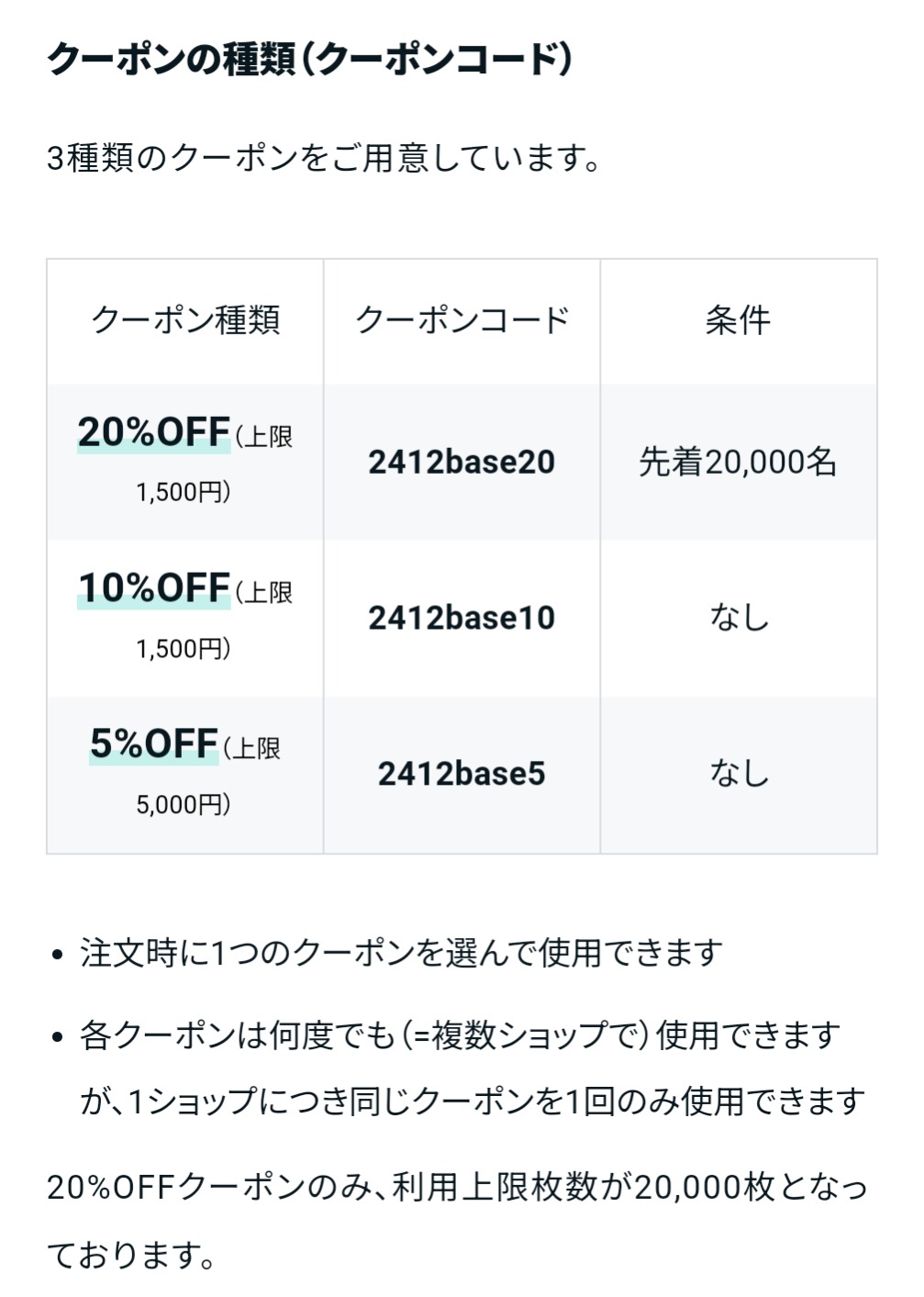Click the クーポンの種類(クーポンコード) heading
Image resolution: width=924 pixels, height=1297 pixels.
[309, 60]
